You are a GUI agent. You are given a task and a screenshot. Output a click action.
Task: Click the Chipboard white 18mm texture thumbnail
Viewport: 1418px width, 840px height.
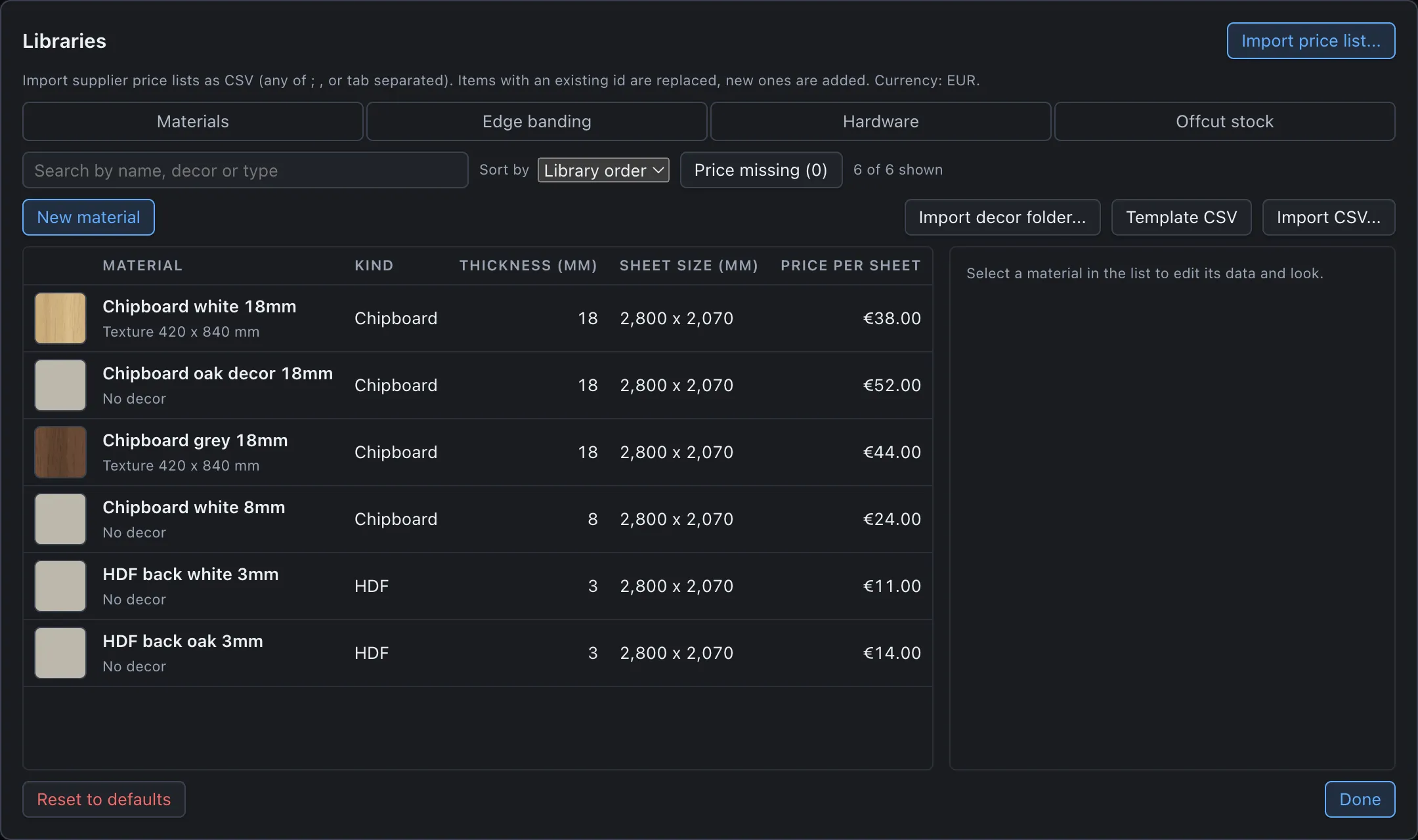(x=60, y=318)
